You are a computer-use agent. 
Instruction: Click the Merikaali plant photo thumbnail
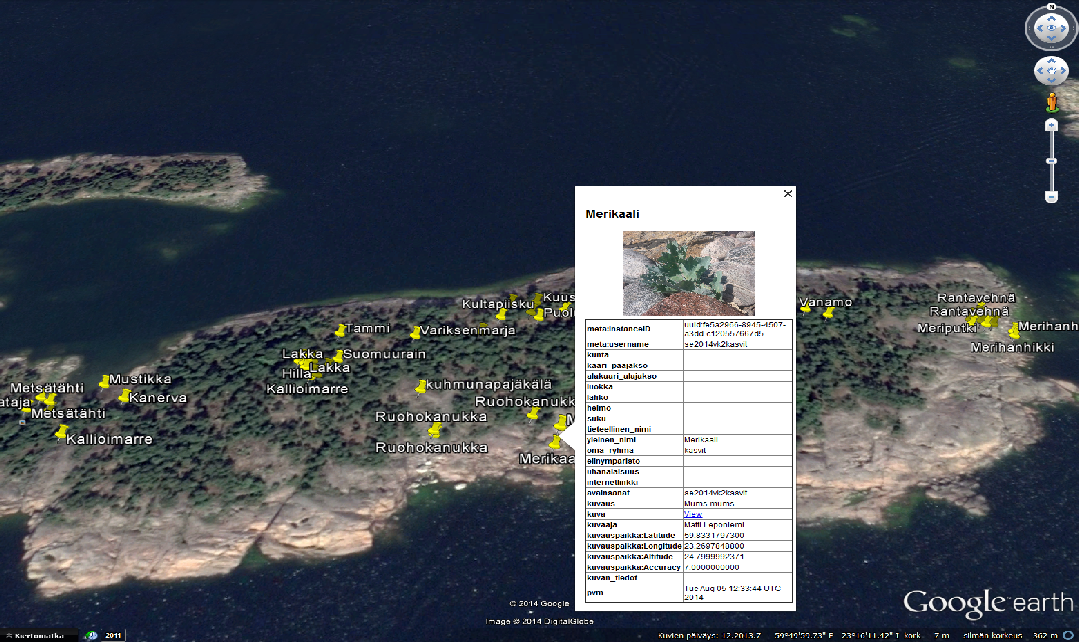pos(688,273)
